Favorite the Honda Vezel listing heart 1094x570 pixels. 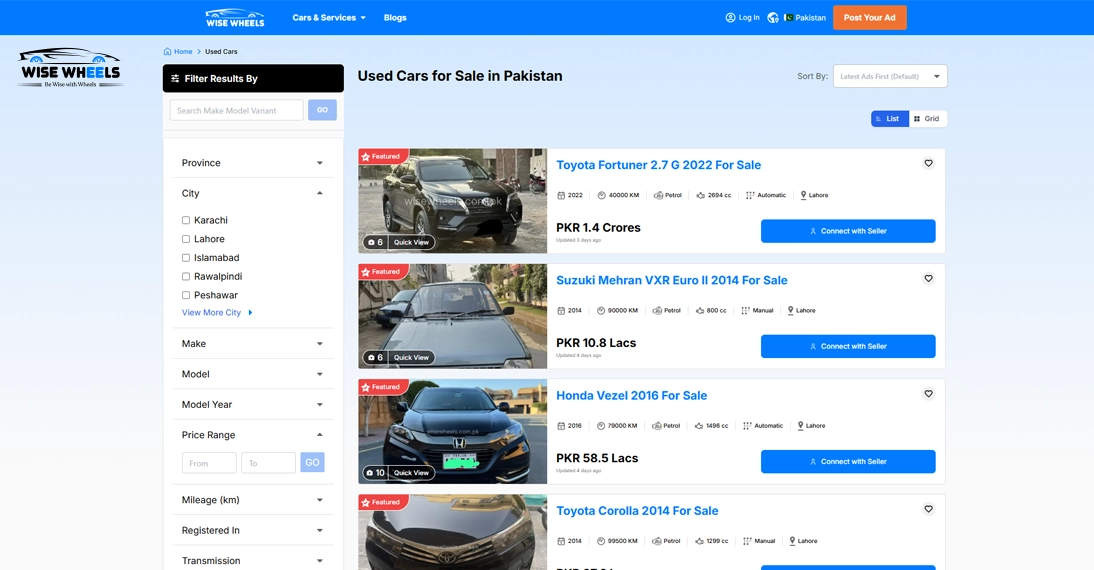pos(929,393)
